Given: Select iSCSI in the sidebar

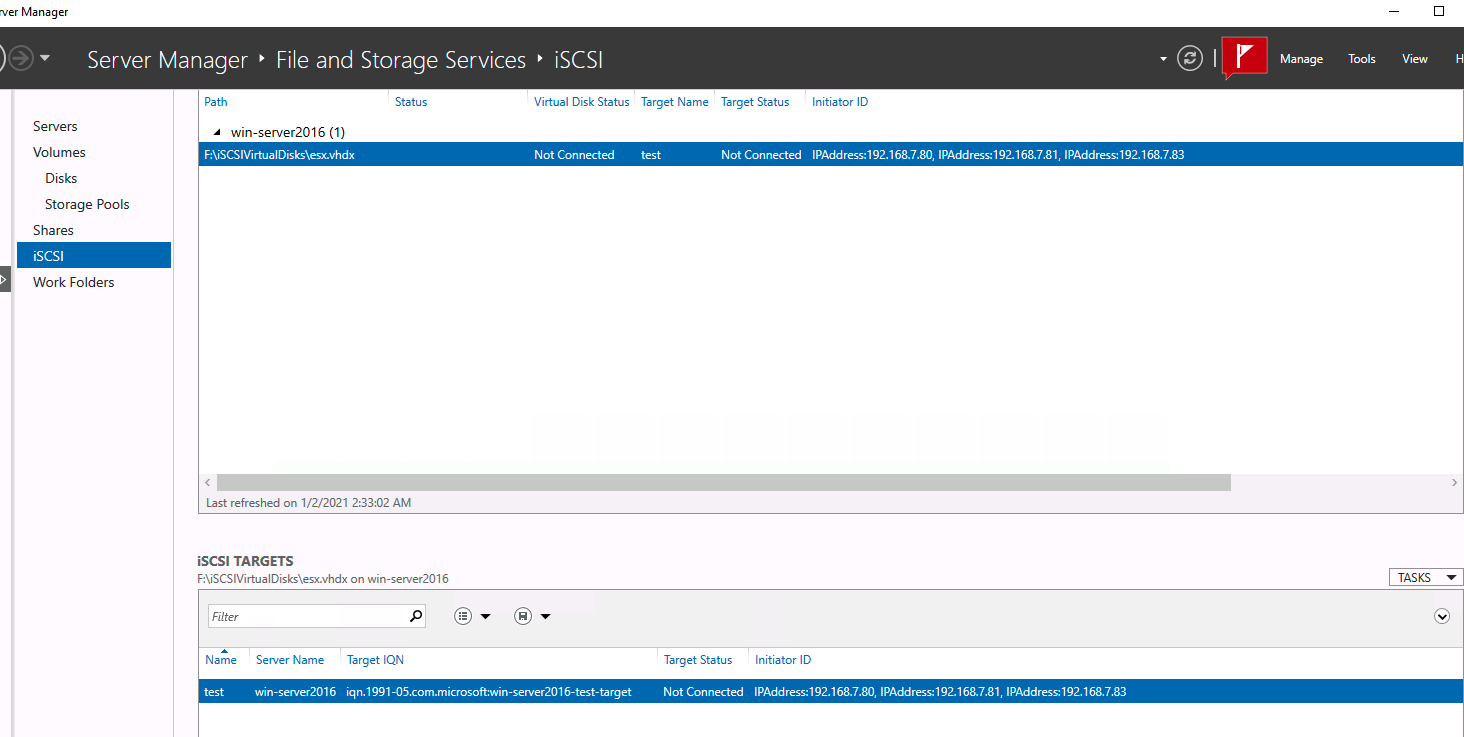Looking at the screenshot, I should pyautogui.click(x=94, y=256).
